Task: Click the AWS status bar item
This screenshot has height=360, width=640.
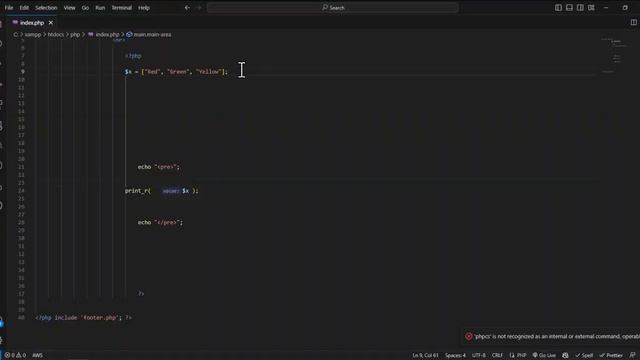Action: (x=37, y=356)
